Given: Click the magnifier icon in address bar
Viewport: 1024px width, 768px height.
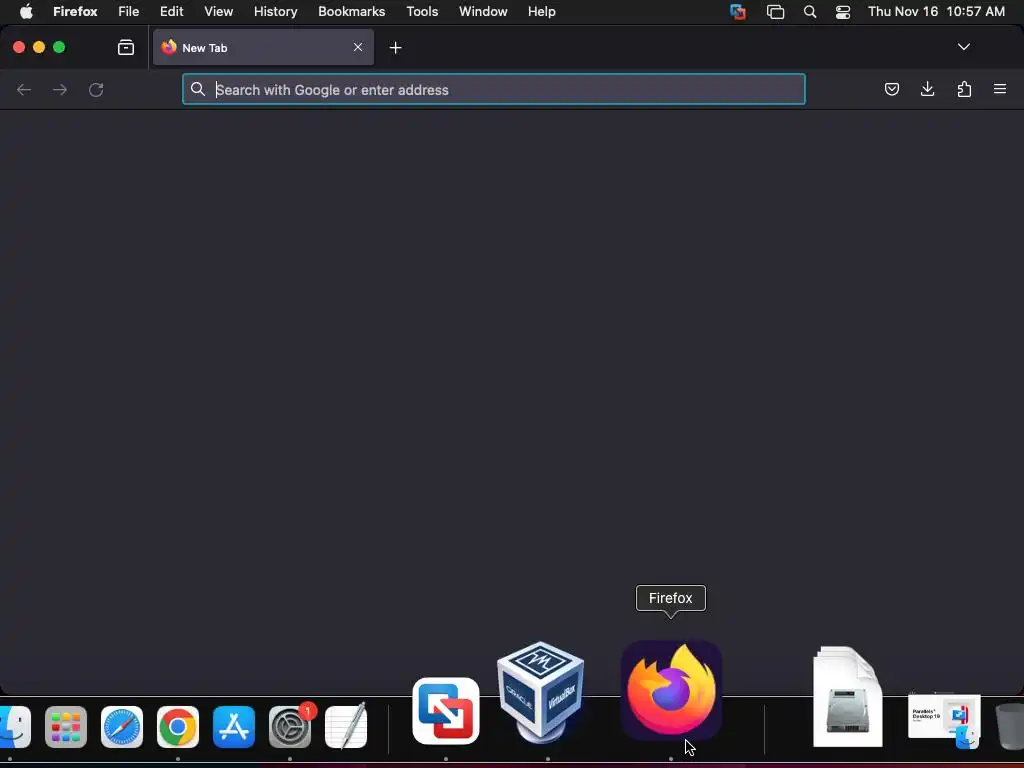Looking at the screenshot, I should [x=198, y=89].
